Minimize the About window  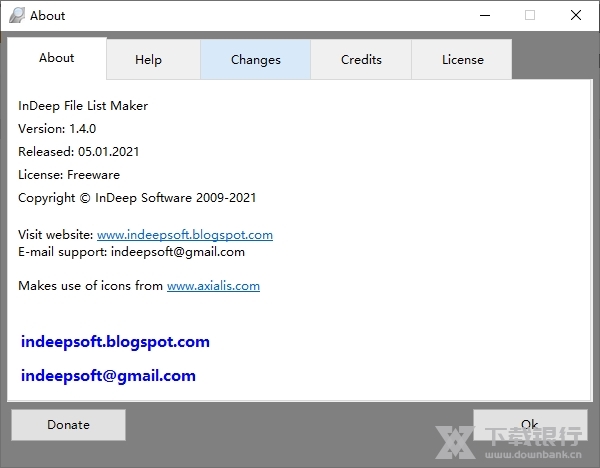pyautogui.click(x=485, y=15)
